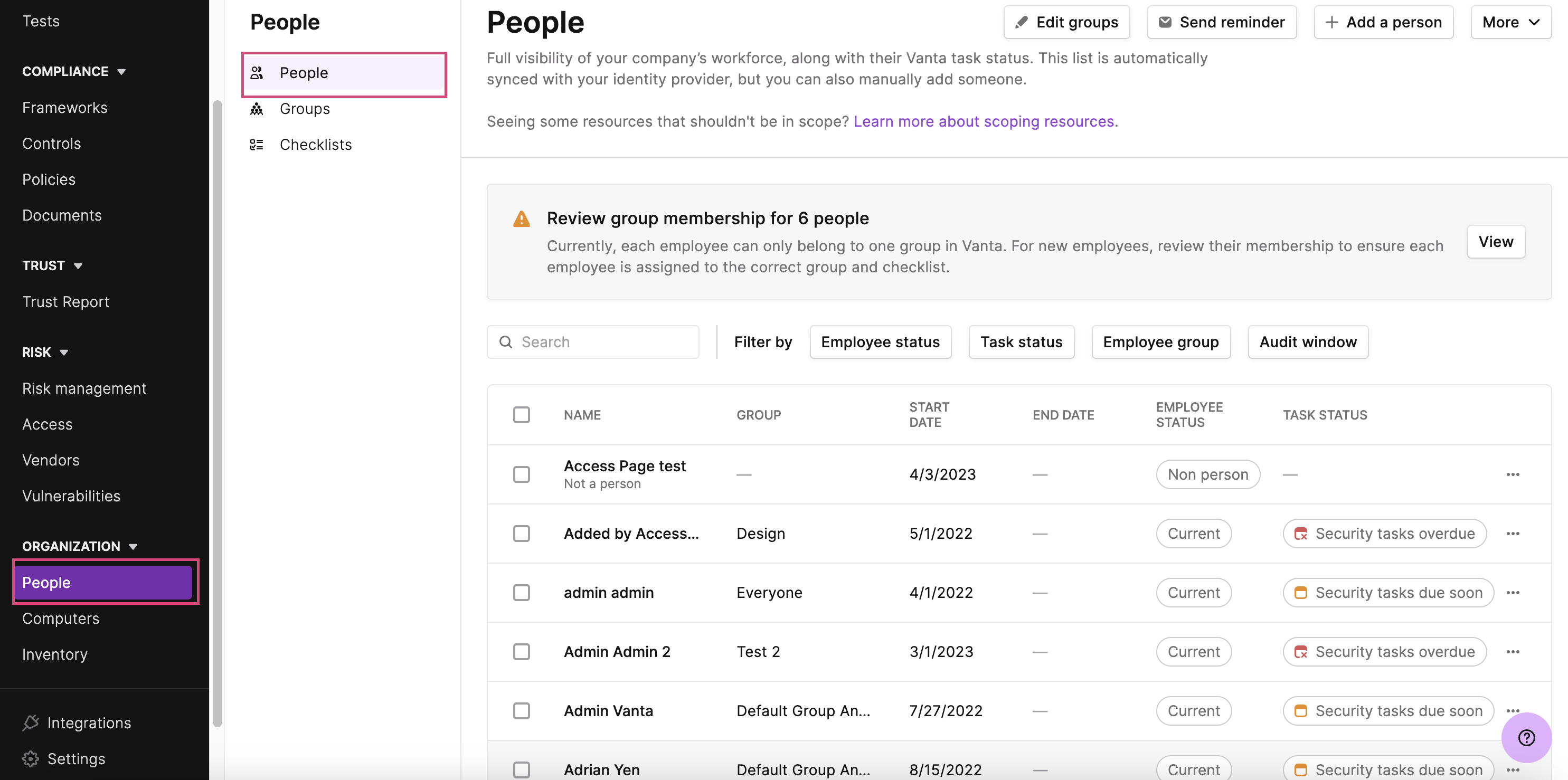Click View in the review group membership banner
This screenshot has width=1568, height=780.
(1496, 242)
